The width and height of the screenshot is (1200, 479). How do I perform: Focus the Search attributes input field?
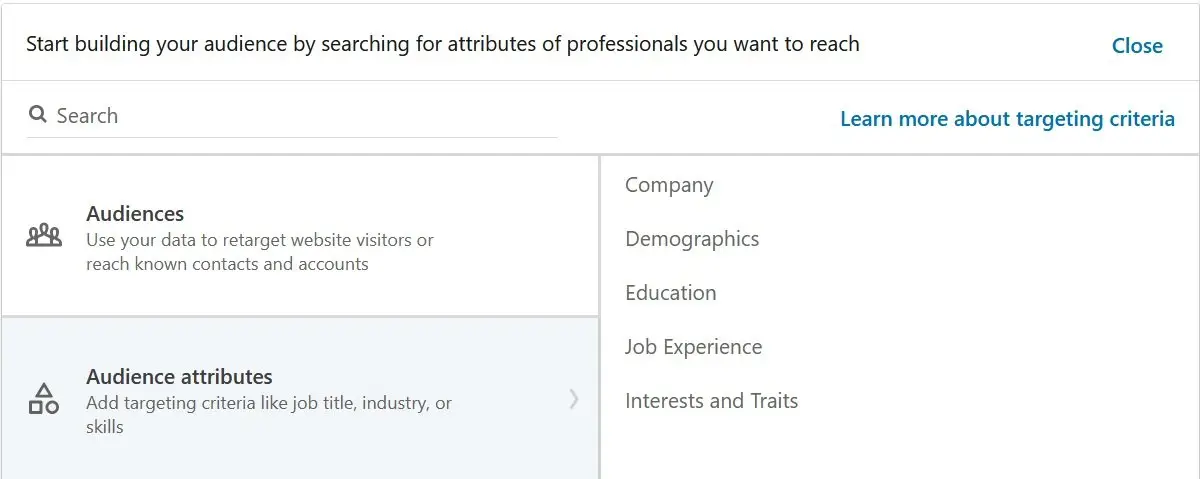tap(291, 116)
